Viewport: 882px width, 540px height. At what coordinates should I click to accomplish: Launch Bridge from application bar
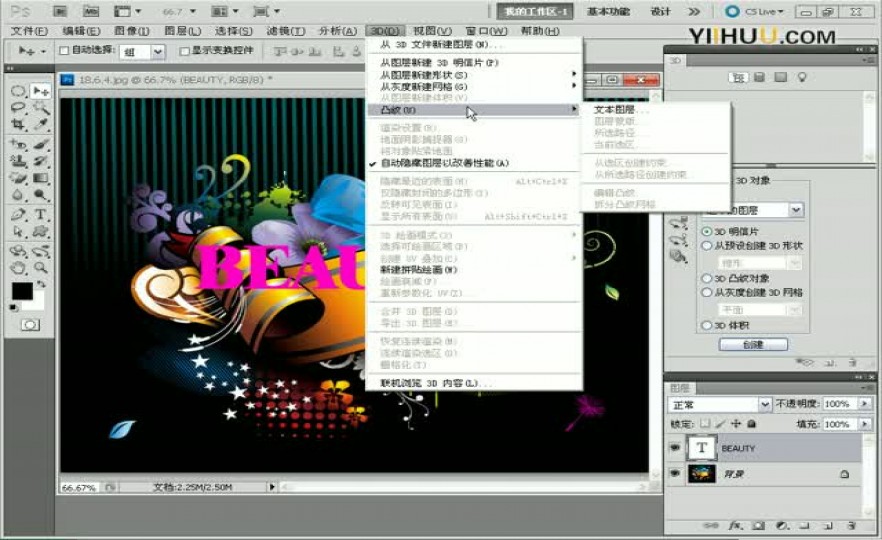click(x=60, y=11)
